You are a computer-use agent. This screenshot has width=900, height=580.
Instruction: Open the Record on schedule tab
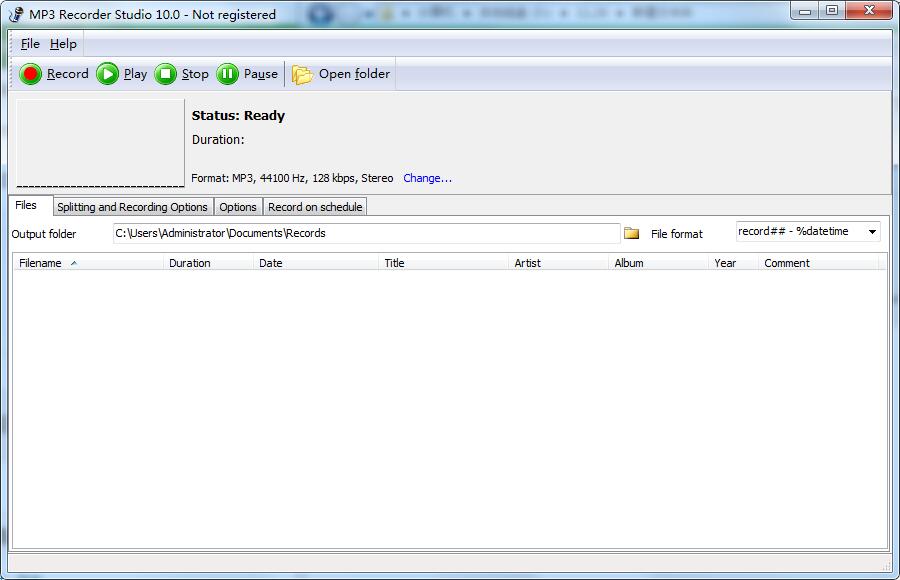coord(315,207)
